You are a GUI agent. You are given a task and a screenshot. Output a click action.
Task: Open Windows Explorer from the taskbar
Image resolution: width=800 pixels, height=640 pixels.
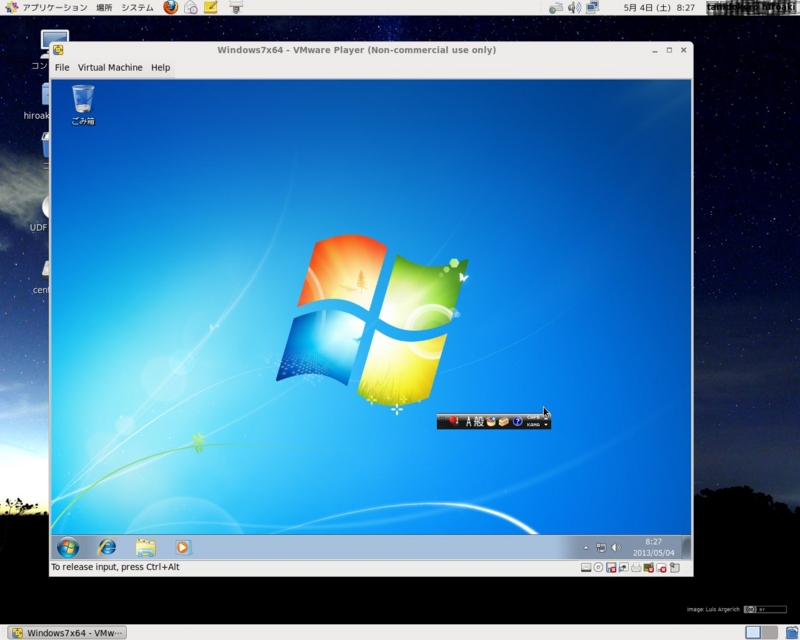click(146, 547)
